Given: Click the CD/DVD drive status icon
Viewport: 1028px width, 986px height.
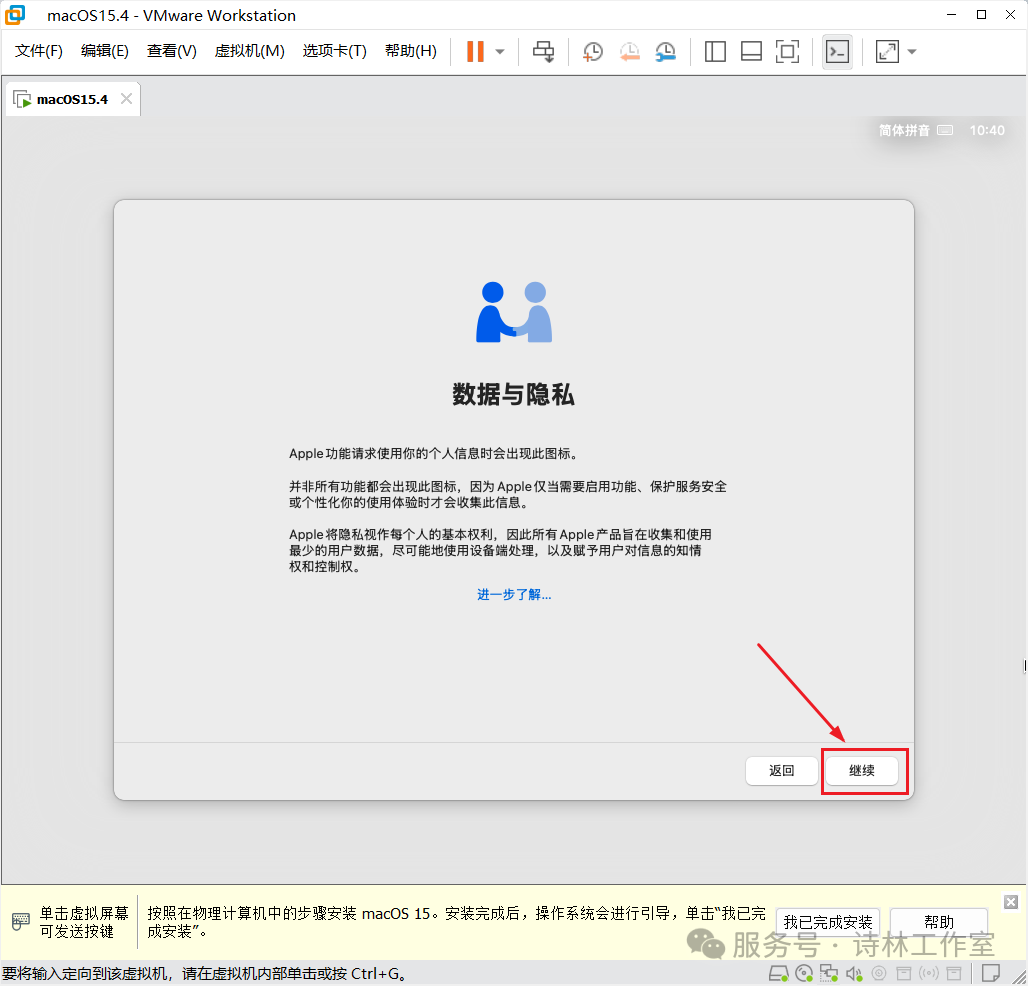Looking at the screenshot, I should click(804, 974).
